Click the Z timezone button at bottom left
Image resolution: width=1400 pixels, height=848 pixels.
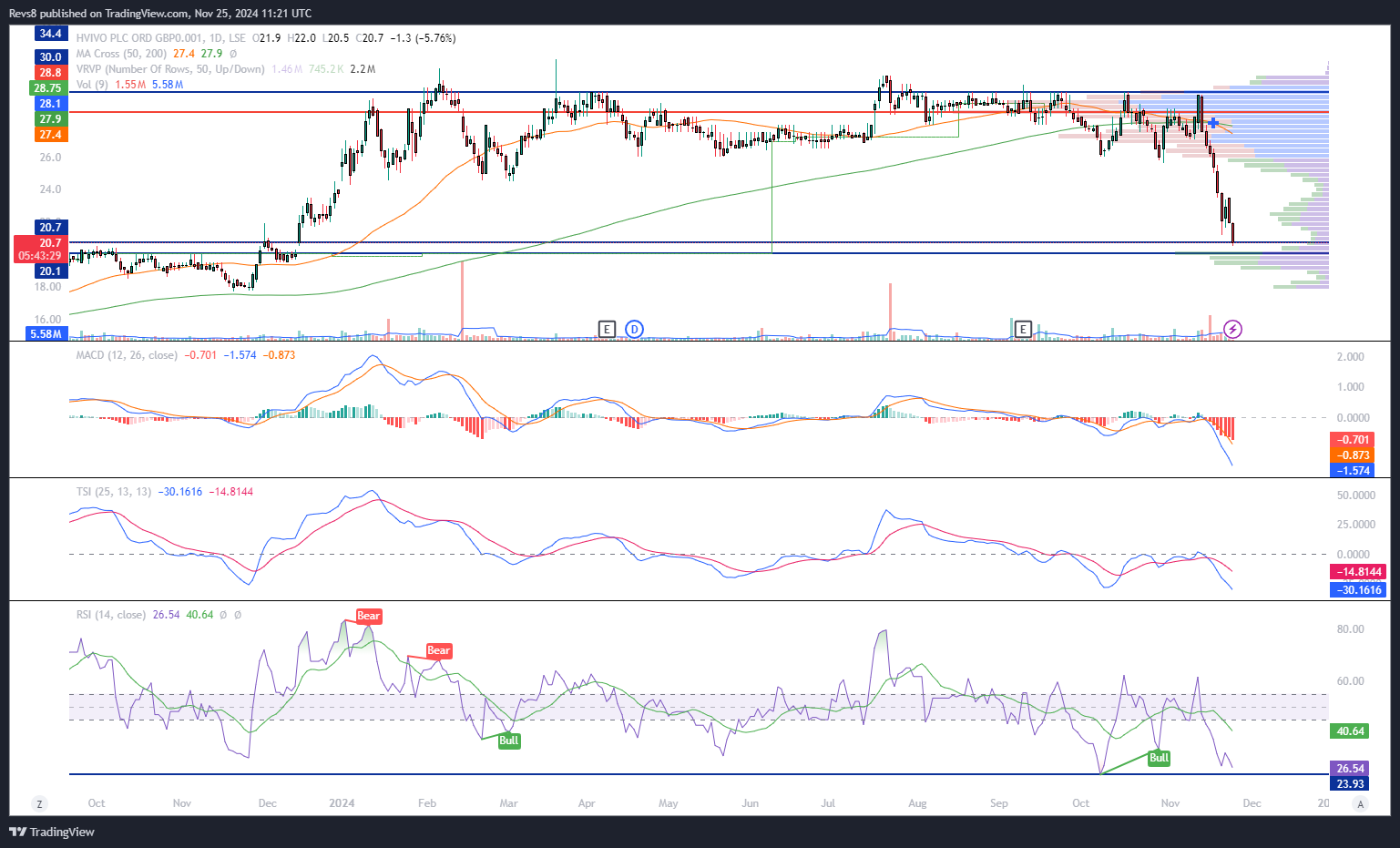click(x=39, y=803)
